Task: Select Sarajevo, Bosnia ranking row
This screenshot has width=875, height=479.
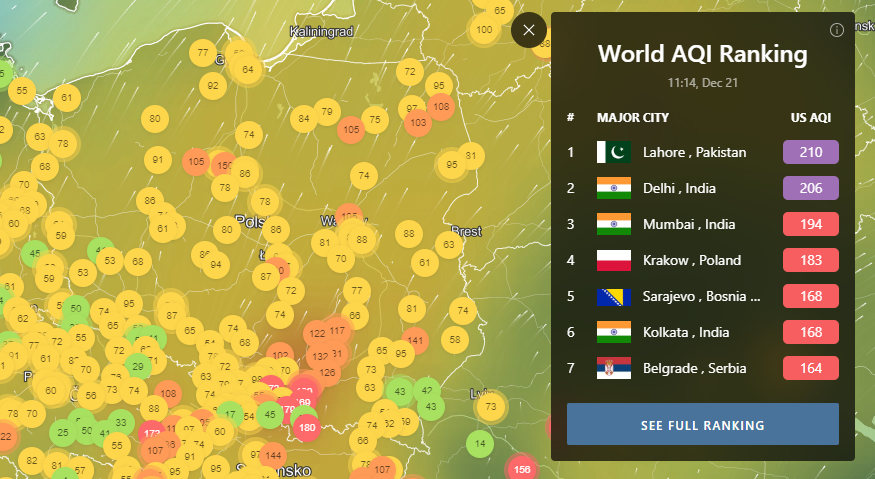Action: (703, 296)
